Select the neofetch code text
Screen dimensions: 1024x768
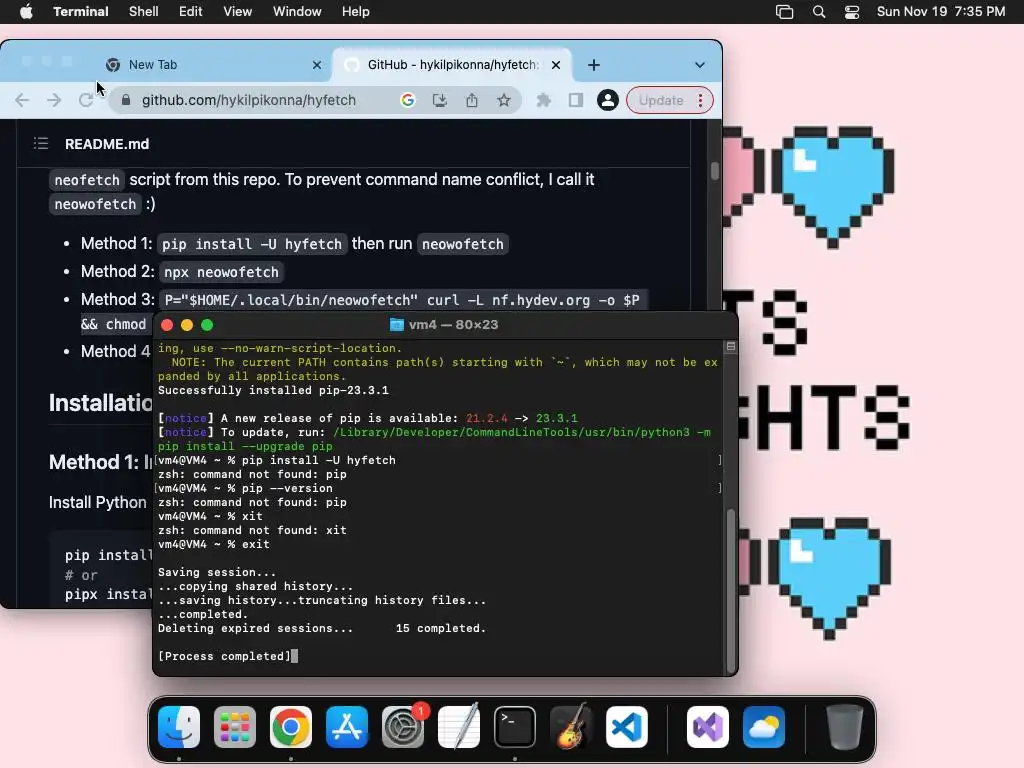(87, 180)
